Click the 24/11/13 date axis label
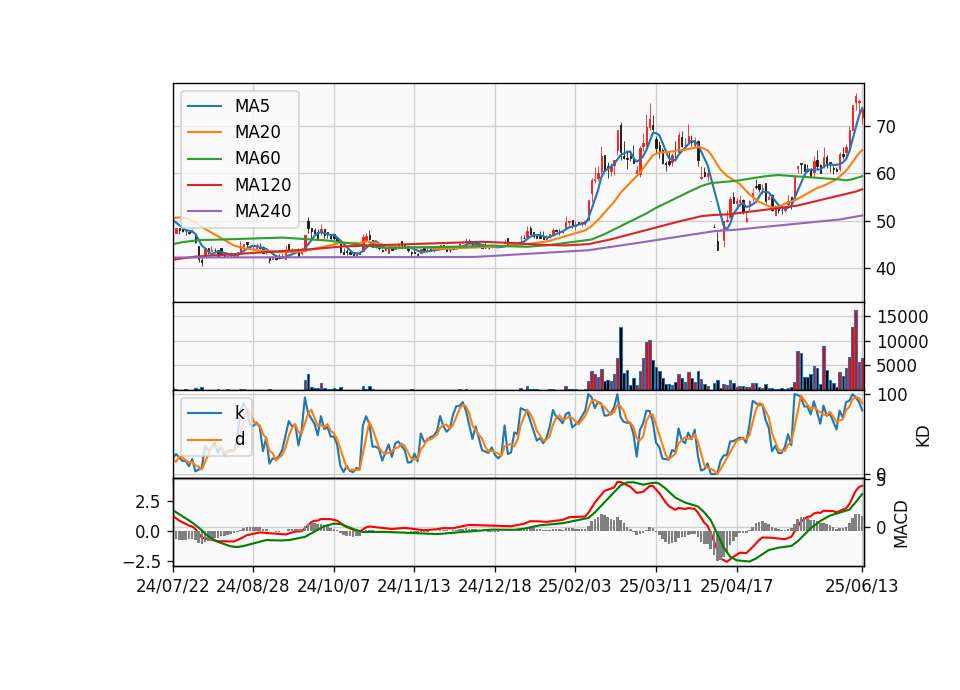The image size is (960, 690). click(414, 586)
